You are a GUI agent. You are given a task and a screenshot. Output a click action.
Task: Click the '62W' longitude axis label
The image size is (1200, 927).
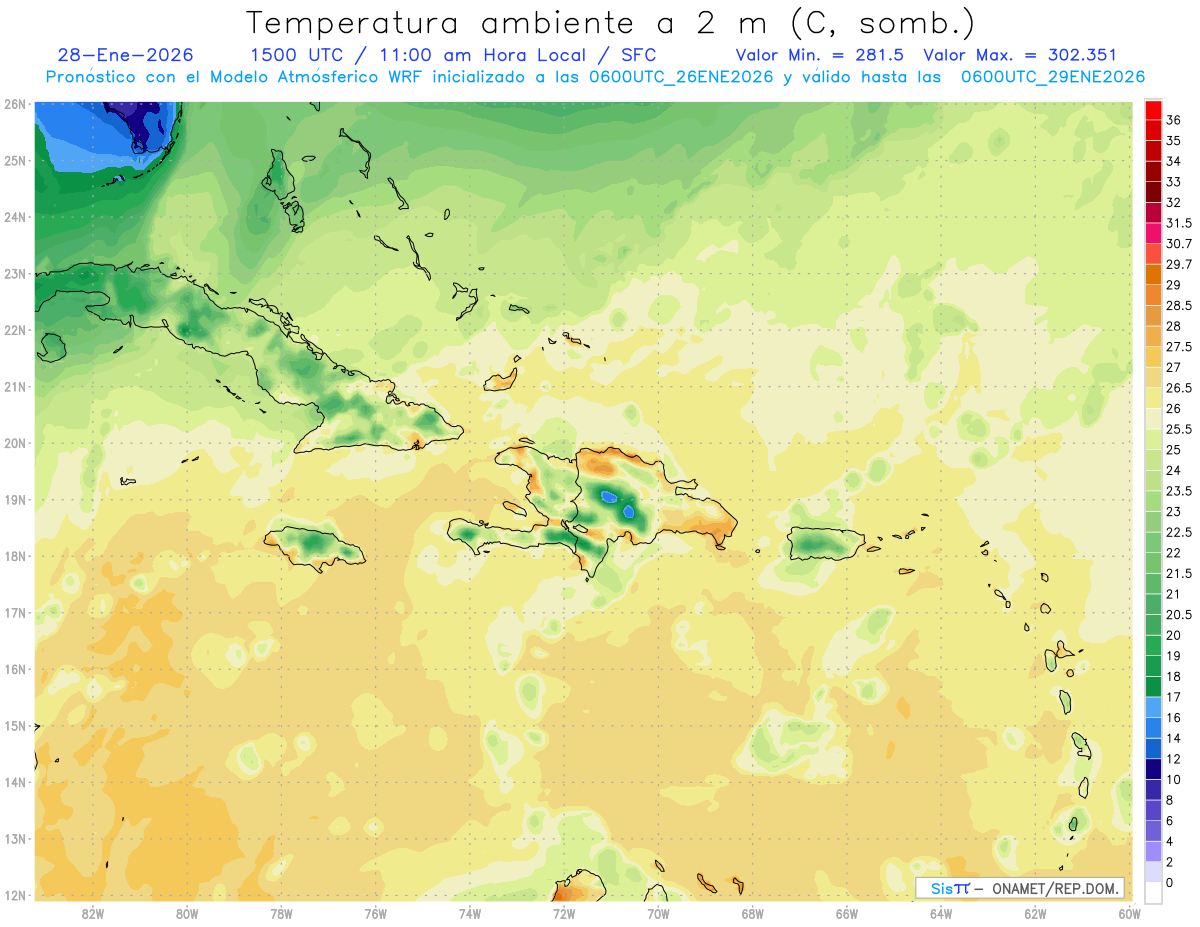click(1035, 913)
